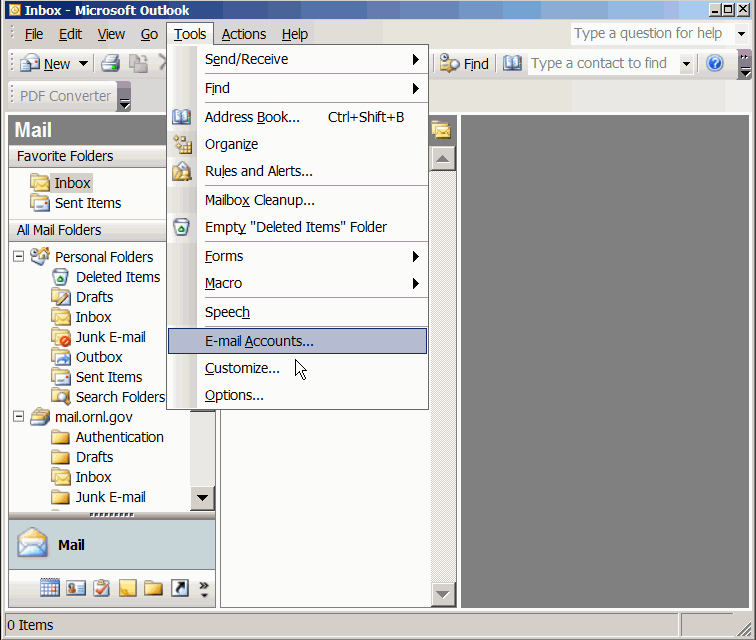The height and width of the screenshot is (640, 756).
Task: Select Junk E-mail under mail.ornl.gov
Action: click(110, 497)
